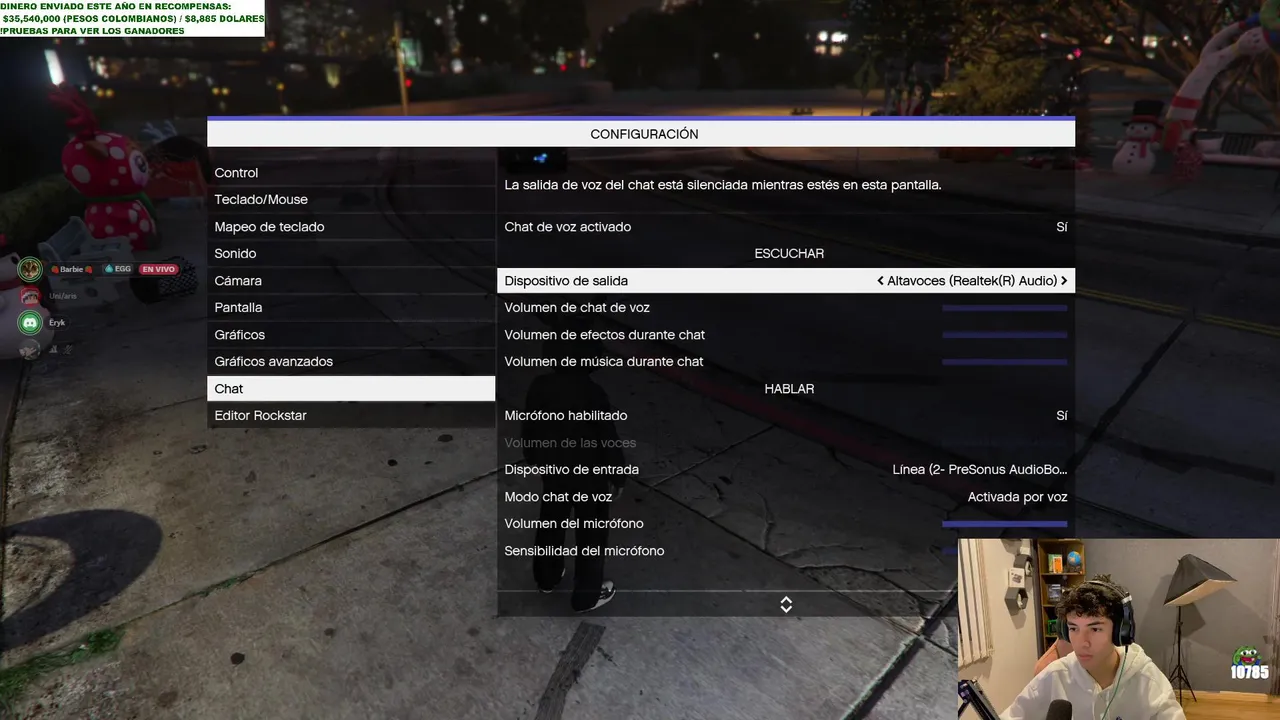This screenshot has height=720, width=1280.
Task: Click the Uni/aris avatar in the Discord overlay
Action: coord(30,296)
